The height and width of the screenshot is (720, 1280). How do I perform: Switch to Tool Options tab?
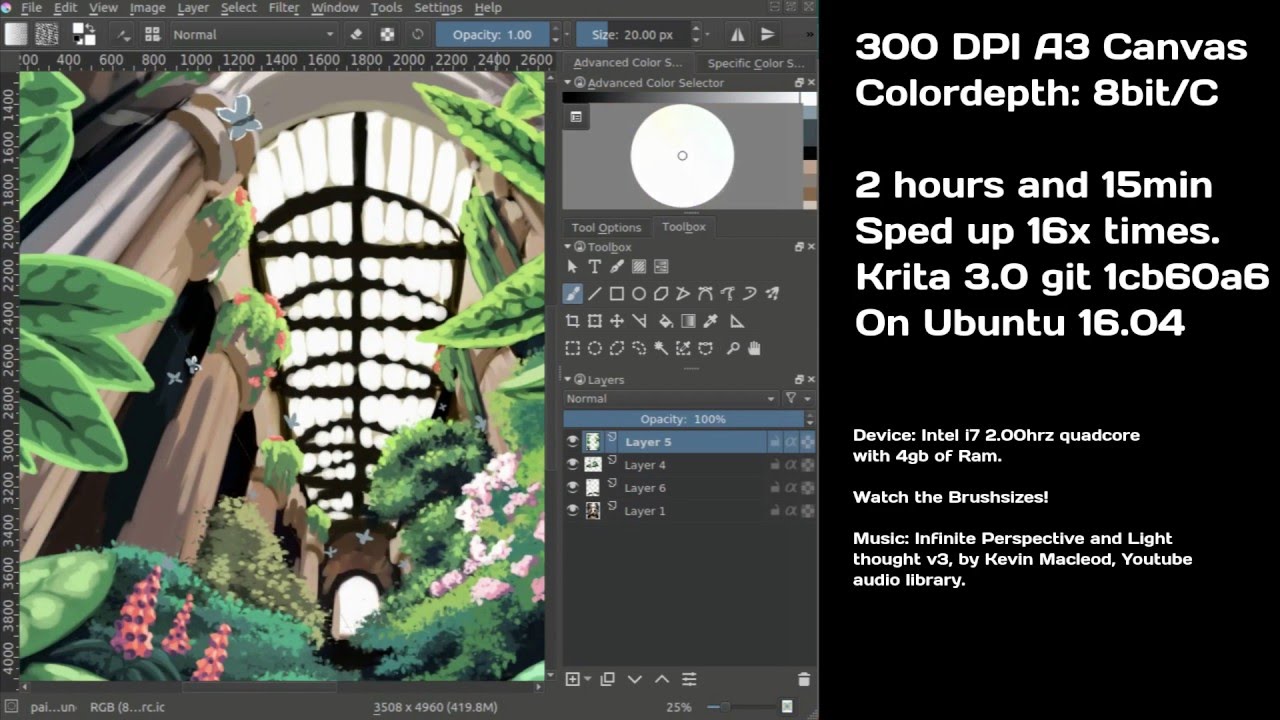click(606, 227)
